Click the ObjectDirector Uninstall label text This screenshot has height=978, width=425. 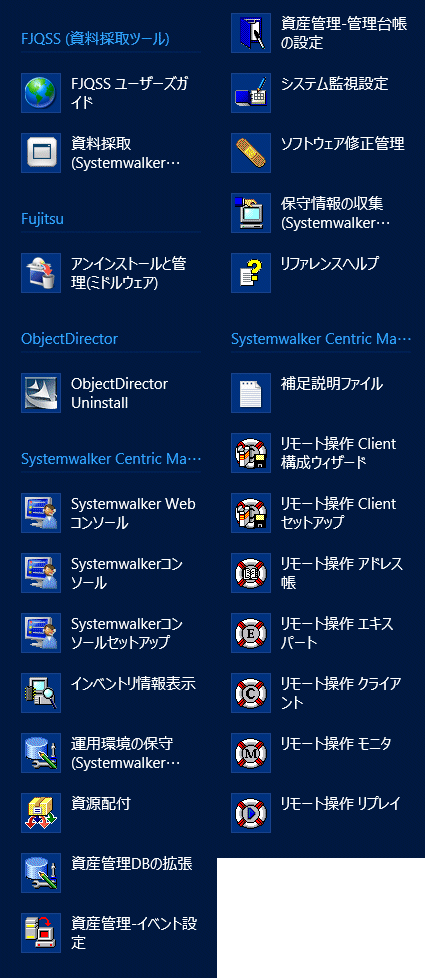point(119,393)
